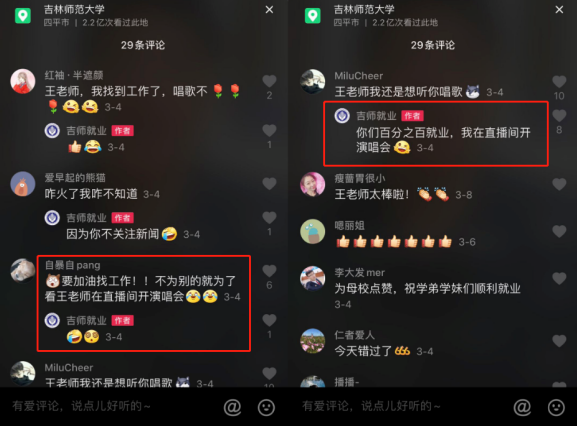Screen dimensions: 577x426
Task: Click the @ mention icon in left panel
Action: [x=233, y=407]
